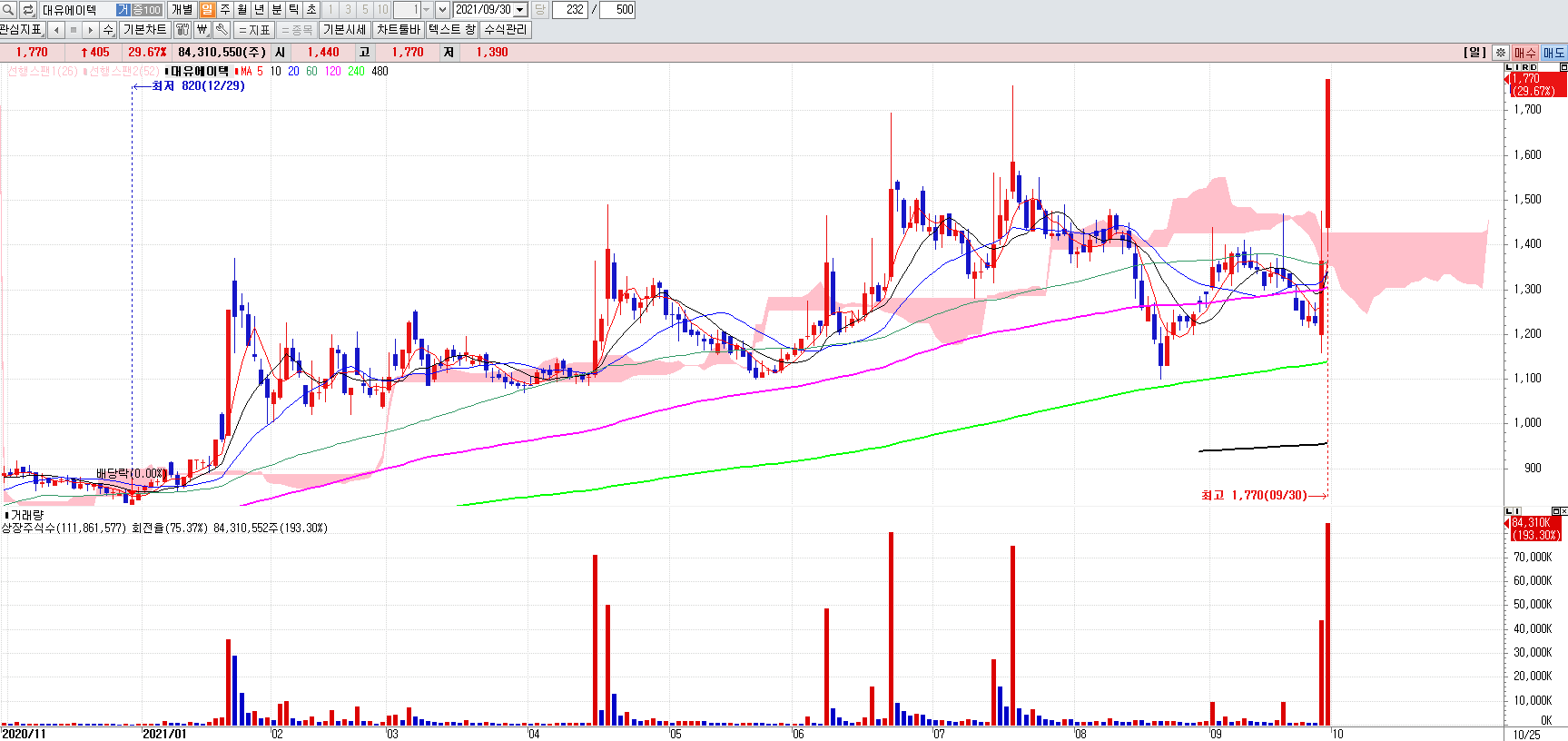Maximize the price chart pane icon

(1563, 67)
